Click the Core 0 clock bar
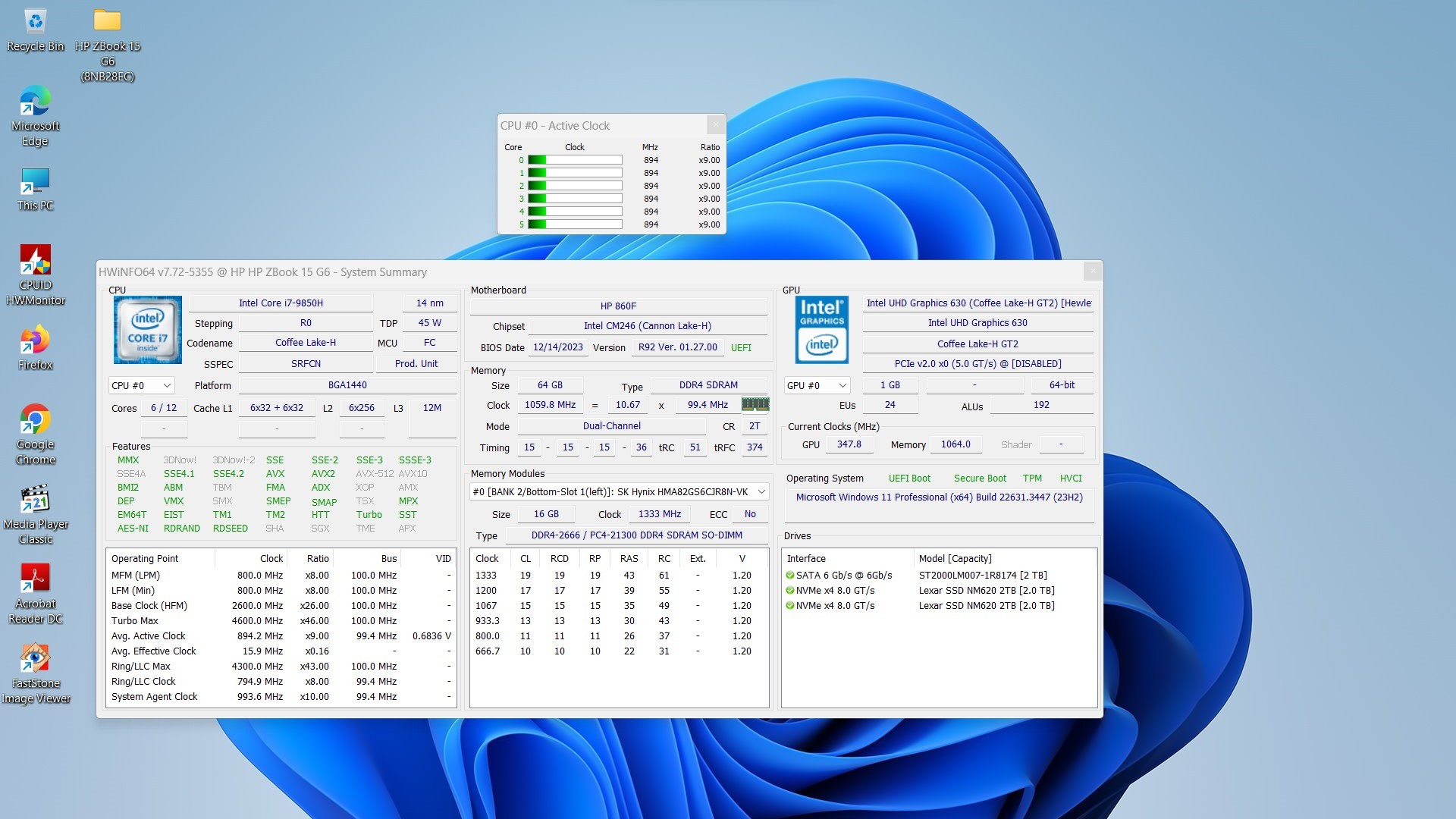 tap(575, 160)
